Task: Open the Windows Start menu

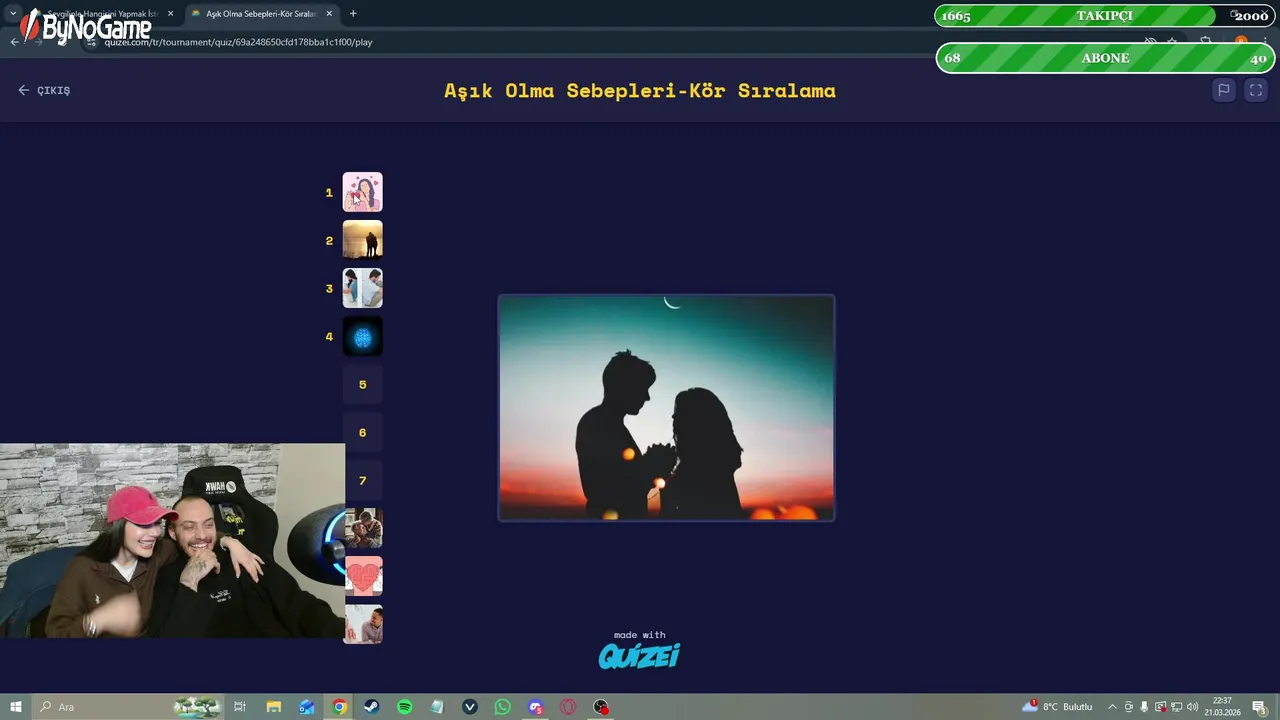Action: pyautogui.click(x=16, y=707)
